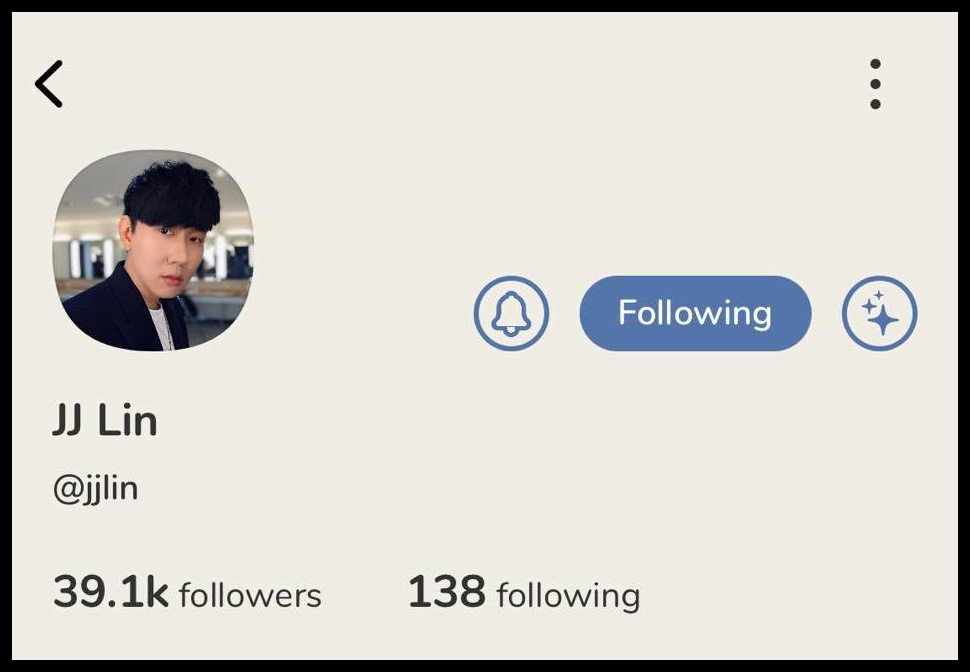Open the three-dot more options menu

pyautogui.click(x=875, y=84)
